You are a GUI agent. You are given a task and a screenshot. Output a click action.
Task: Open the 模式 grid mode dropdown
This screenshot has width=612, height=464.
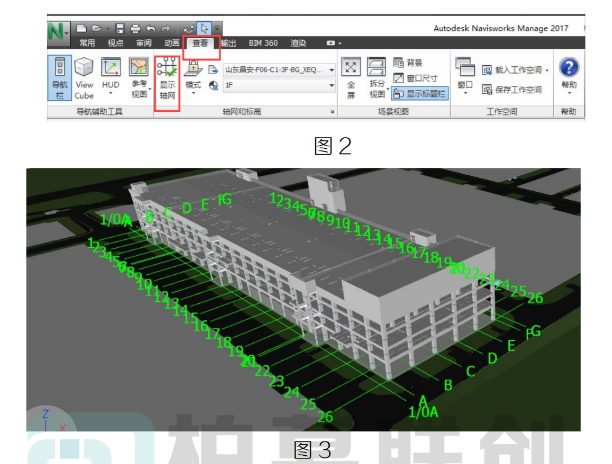tap(193, 77)
